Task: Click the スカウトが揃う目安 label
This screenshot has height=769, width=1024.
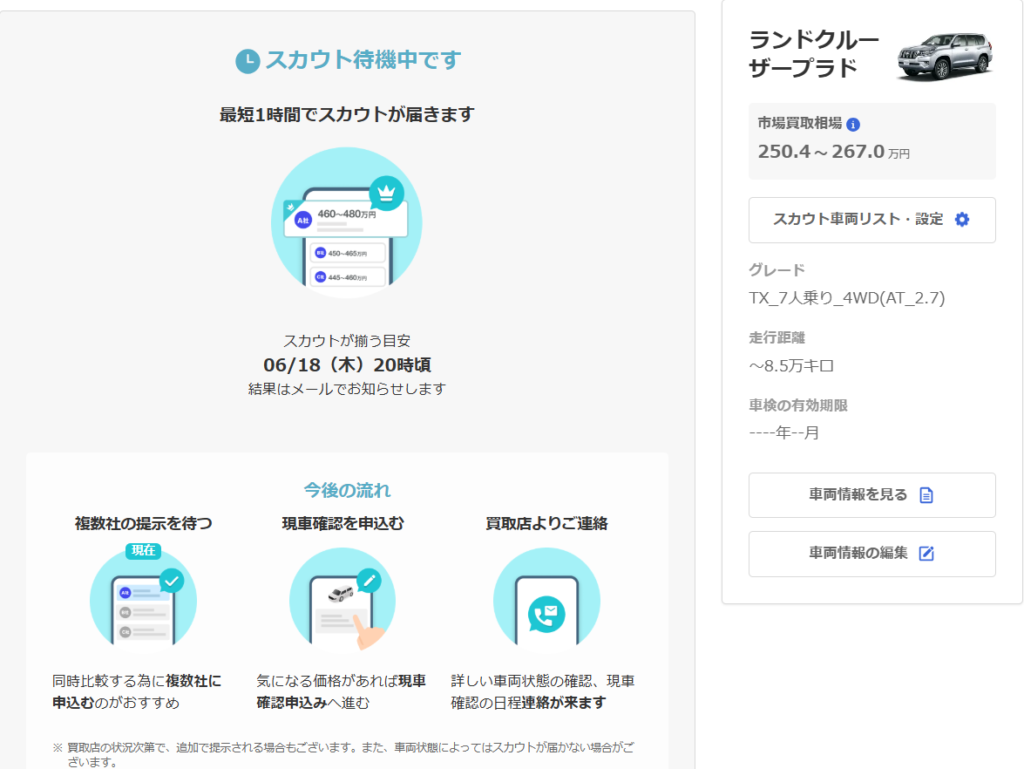Action: pyautogui.click(x=347, y=341)
